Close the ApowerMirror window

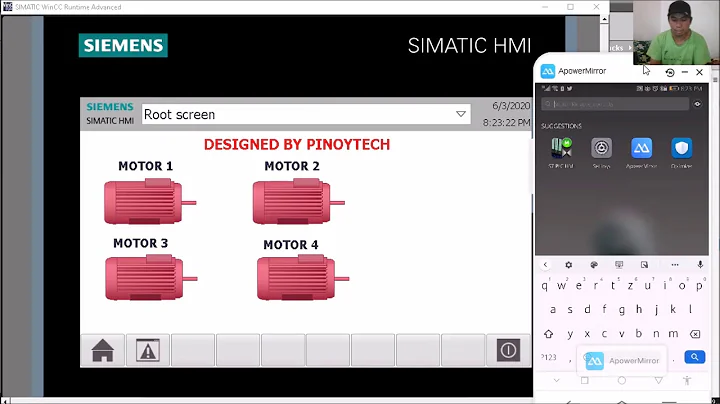[x=699, y=72]
